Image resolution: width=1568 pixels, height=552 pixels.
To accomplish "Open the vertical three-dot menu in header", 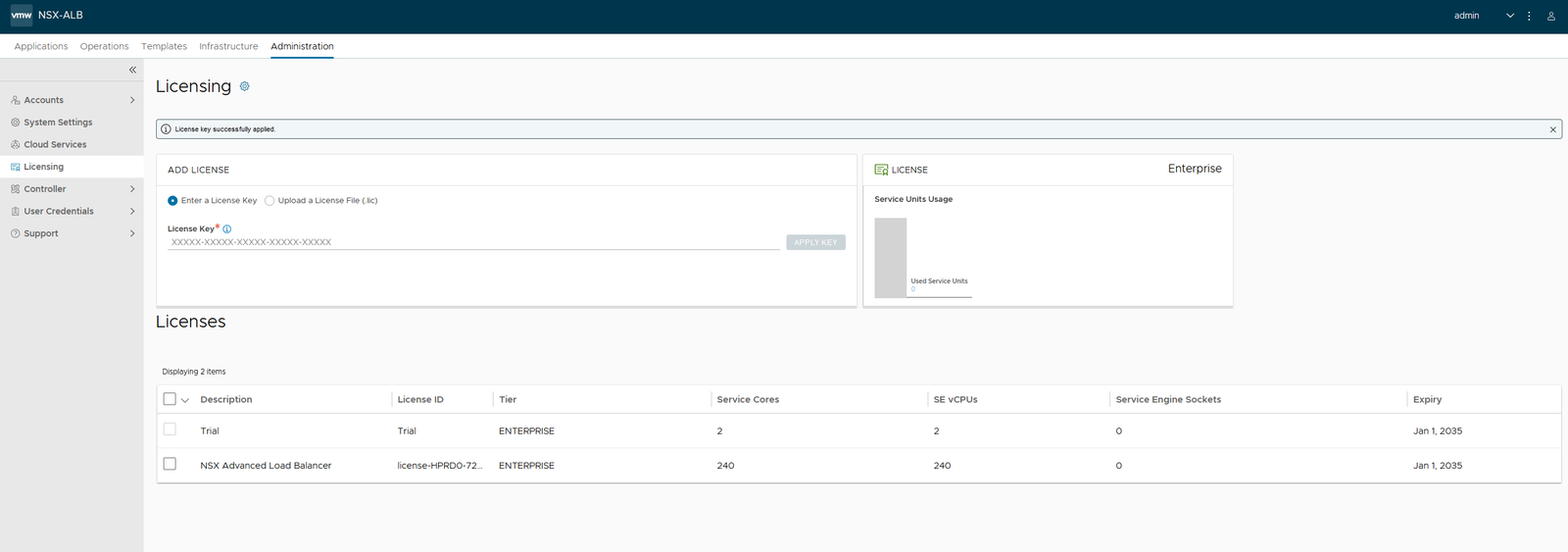I will click(x=1529, y=16).
